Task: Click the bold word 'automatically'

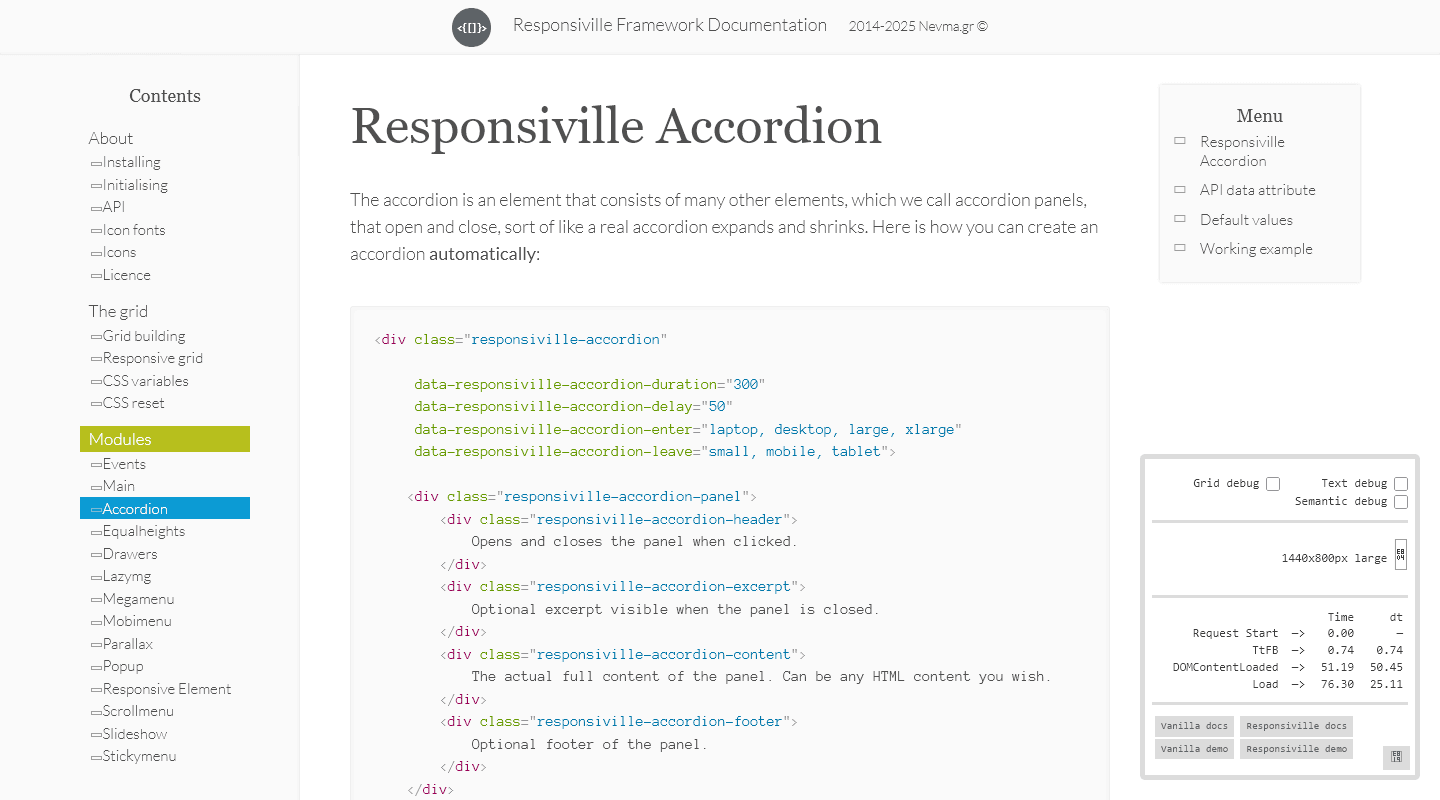Action: point(483,254)
